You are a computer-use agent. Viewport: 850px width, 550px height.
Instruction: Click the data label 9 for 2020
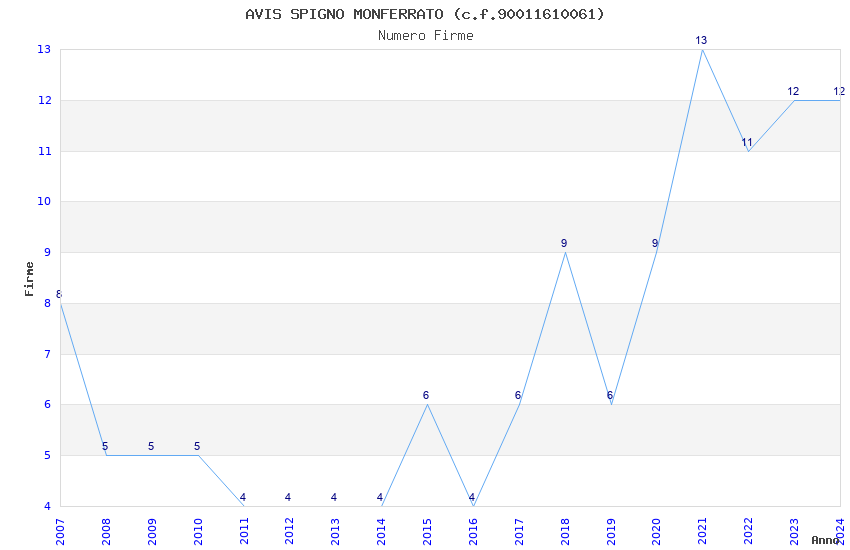tap(655, 243)
